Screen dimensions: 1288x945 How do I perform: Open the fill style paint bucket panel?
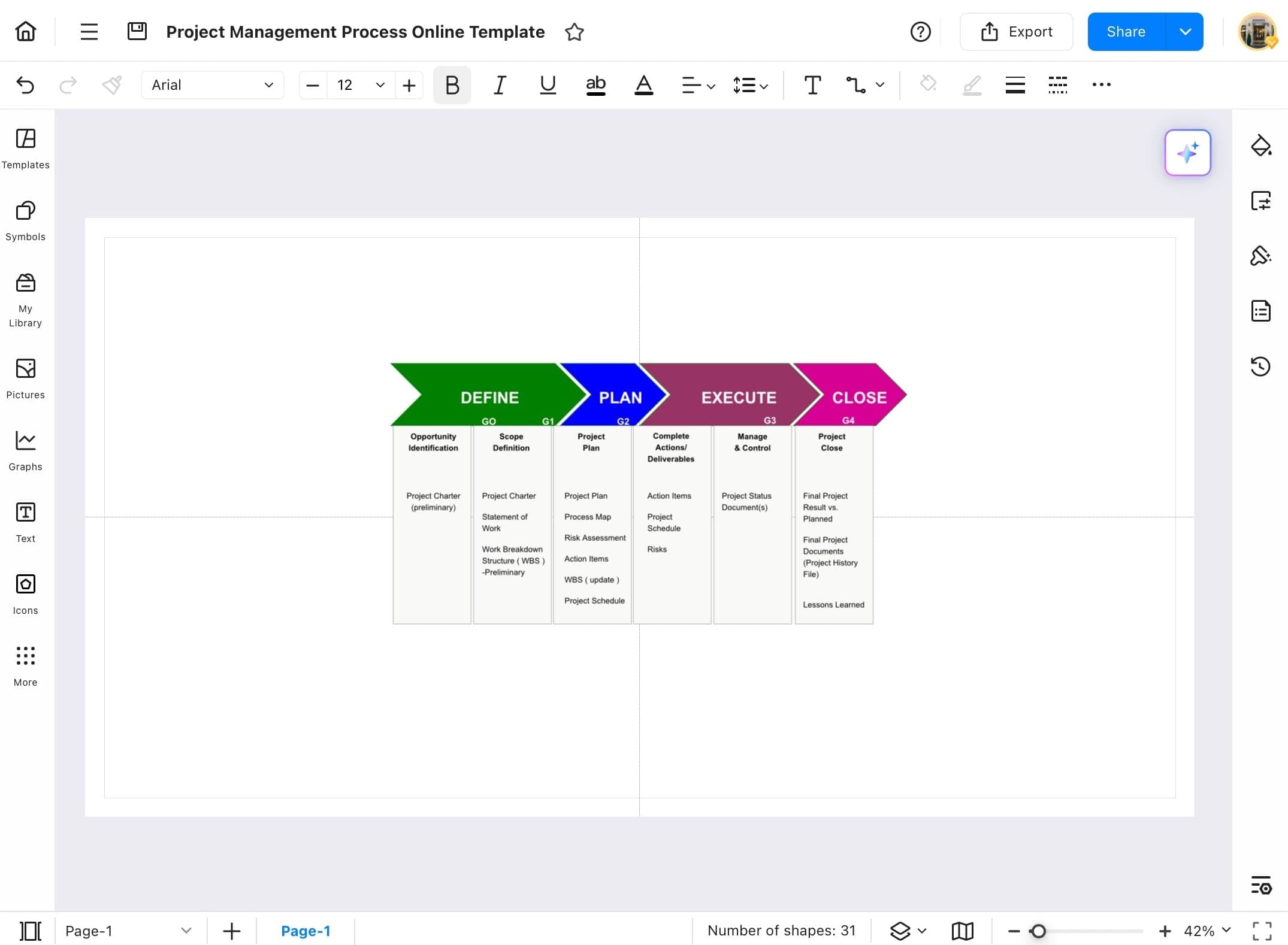coord(1260,146)
